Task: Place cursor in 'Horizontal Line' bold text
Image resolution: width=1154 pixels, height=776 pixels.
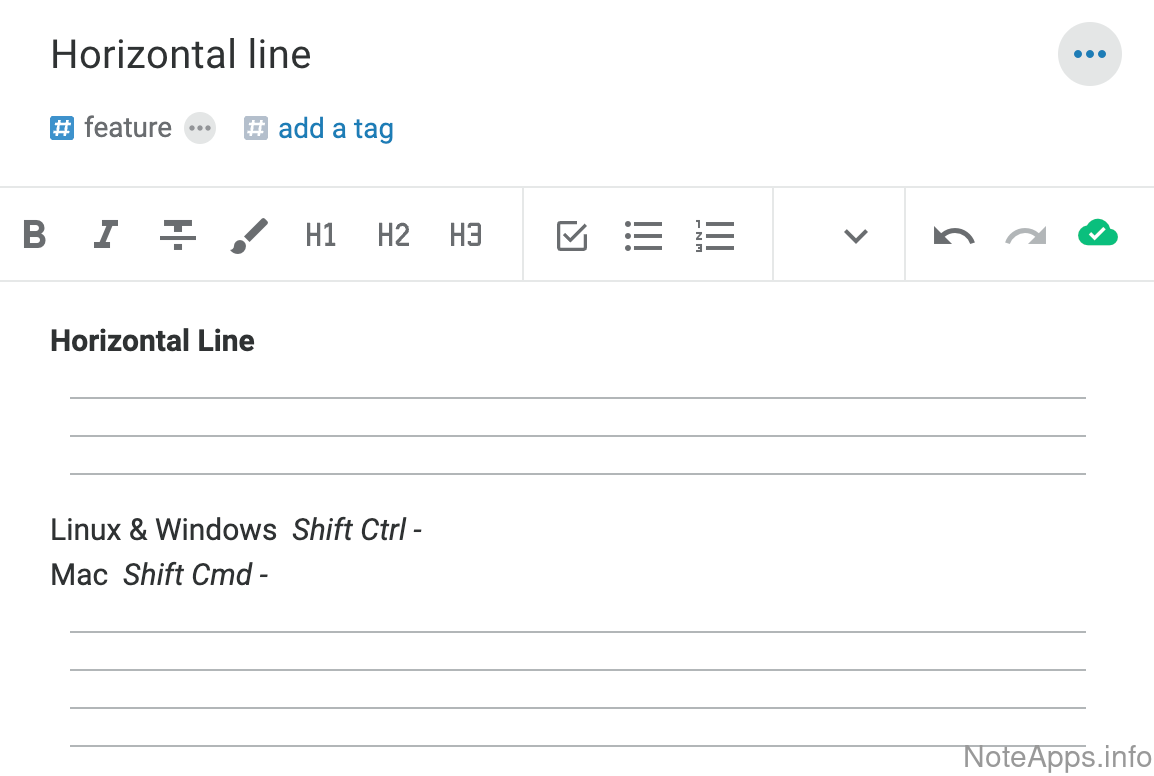Action: click(x=152, y=341)
